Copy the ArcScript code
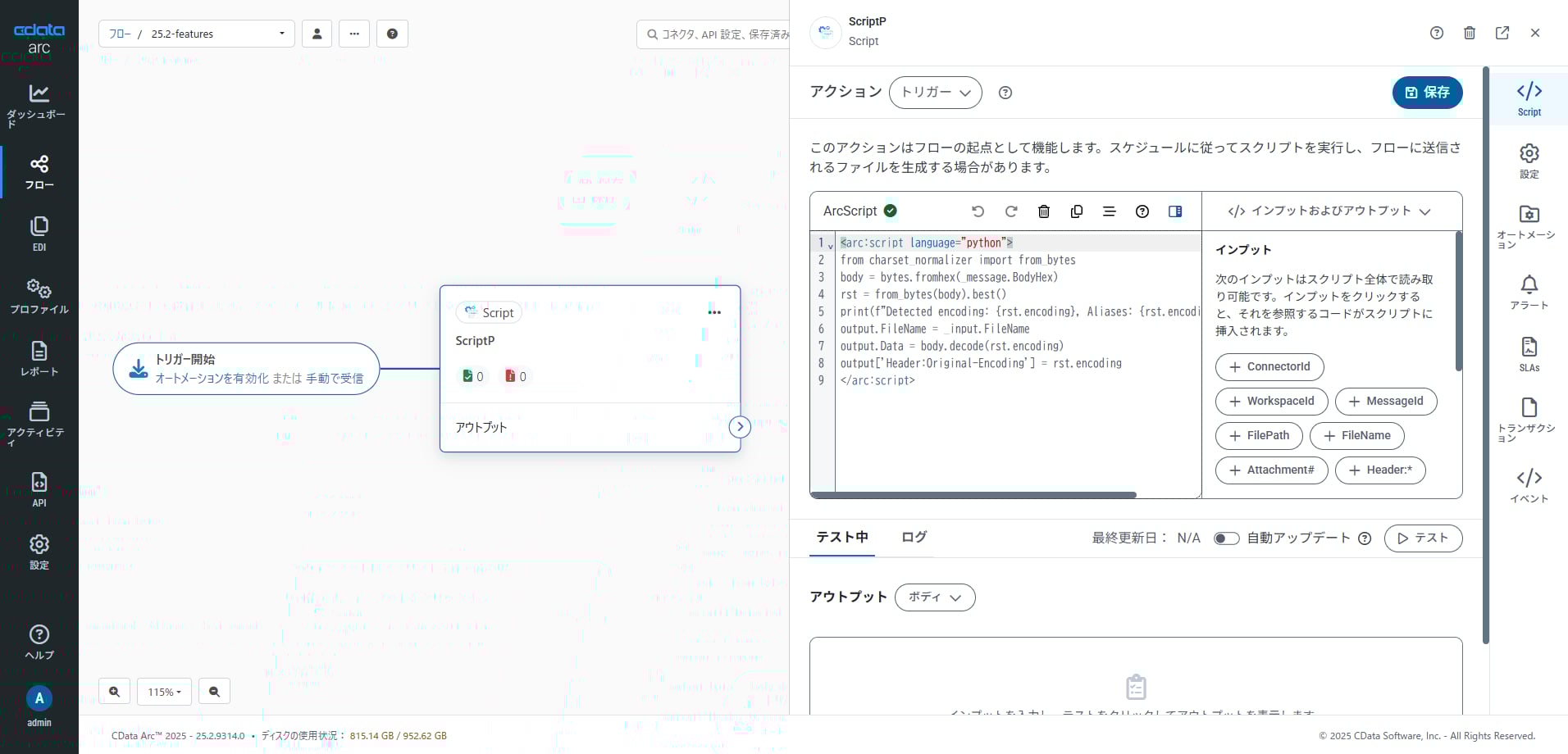Image resolution: width=1568 pixels, height=754 pixels. (1076, 211)
